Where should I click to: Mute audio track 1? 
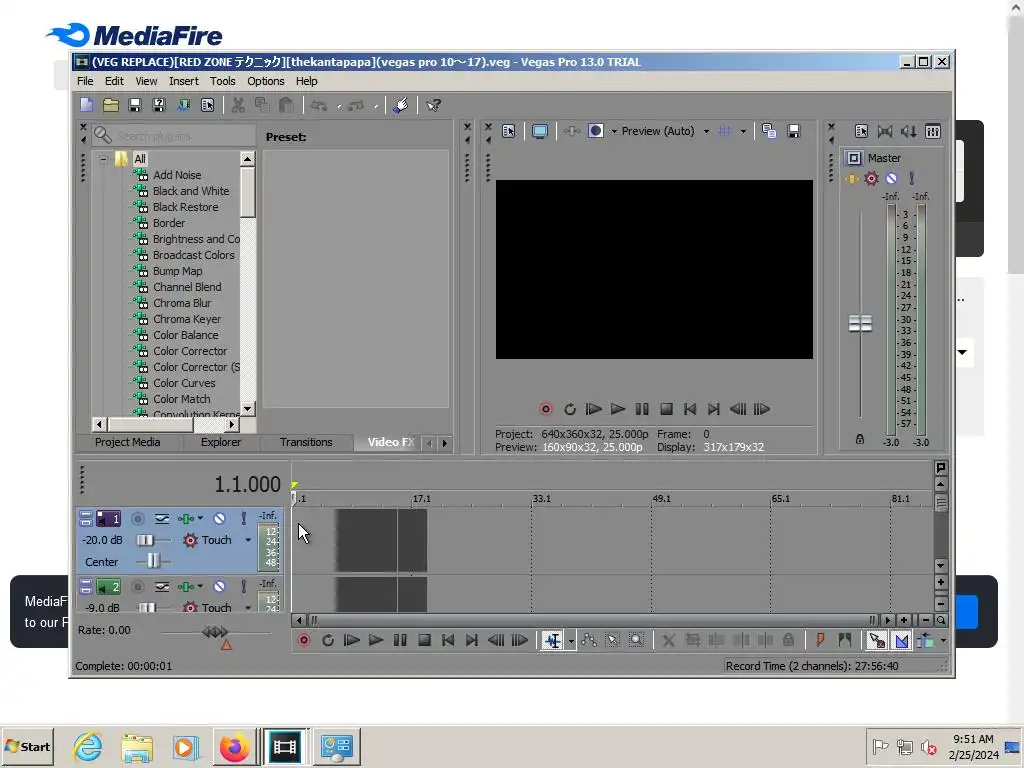[x=220, y=519]
